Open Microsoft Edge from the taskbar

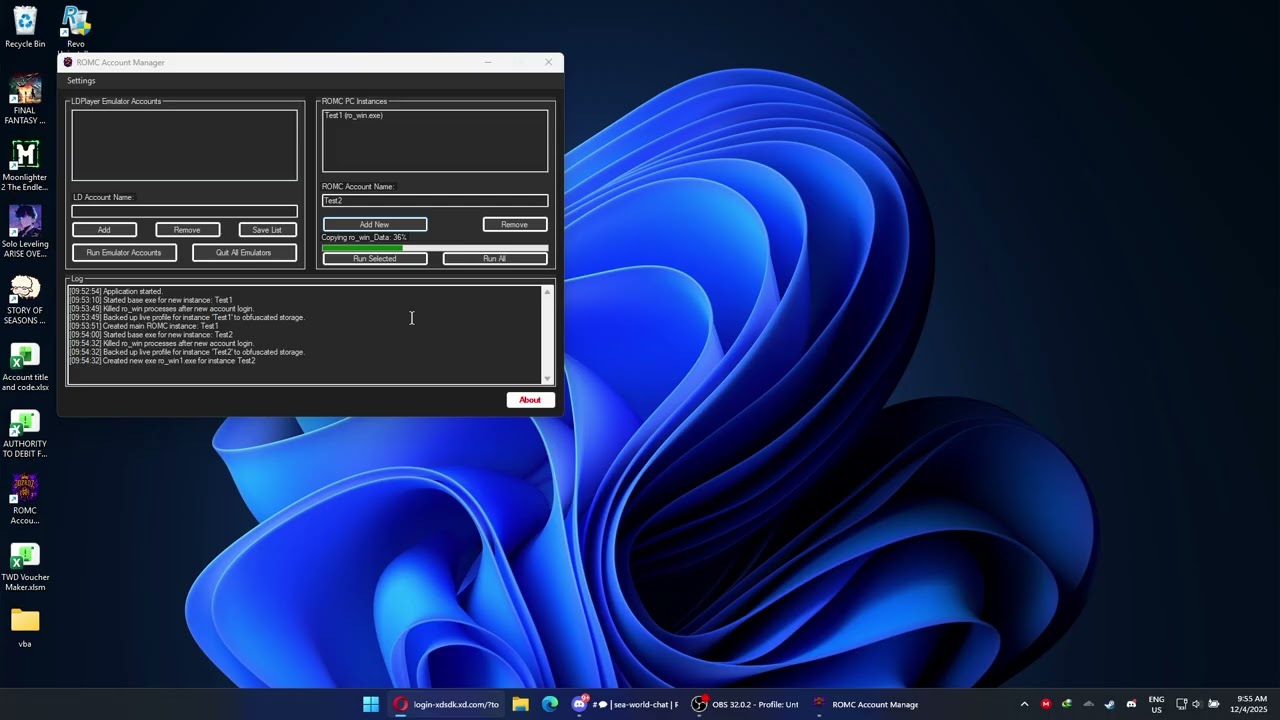click(x=550, y=704)
